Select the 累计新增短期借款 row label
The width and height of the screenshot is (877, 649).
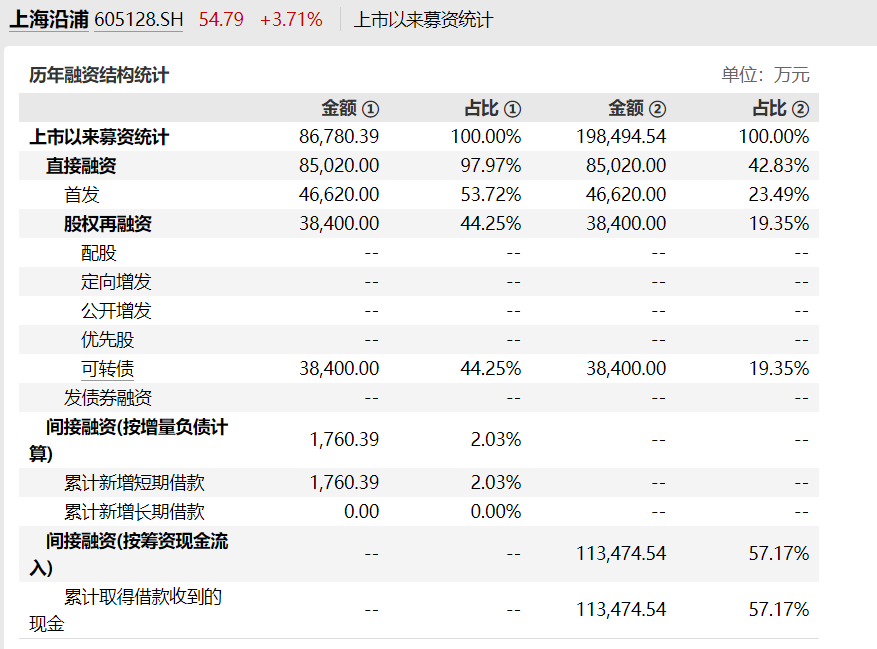point(134,483)
